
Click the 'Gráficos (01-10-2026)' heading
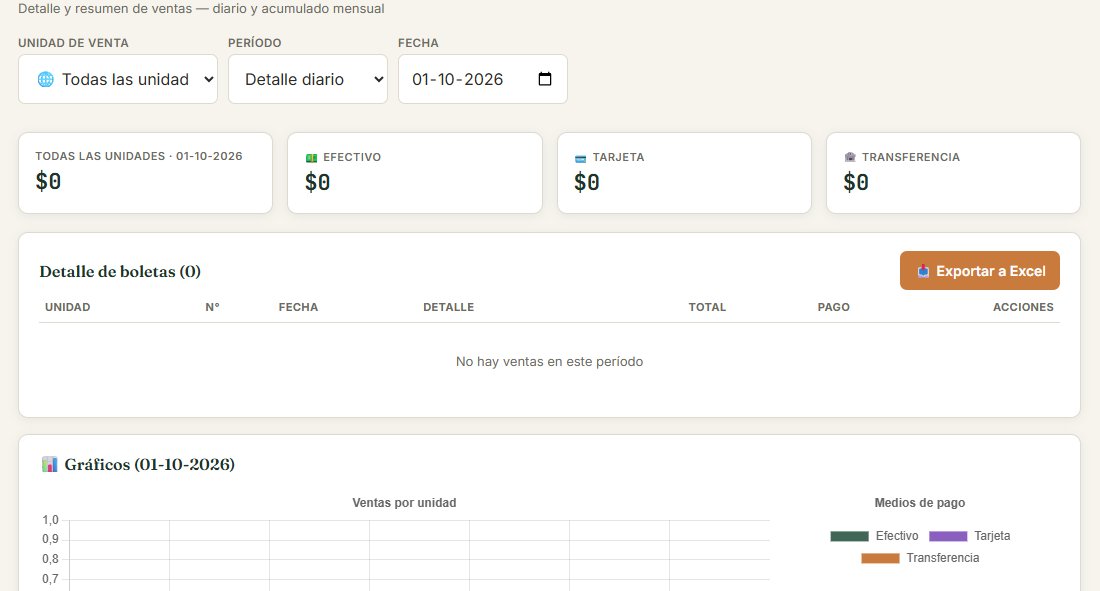tap(149, 464)
